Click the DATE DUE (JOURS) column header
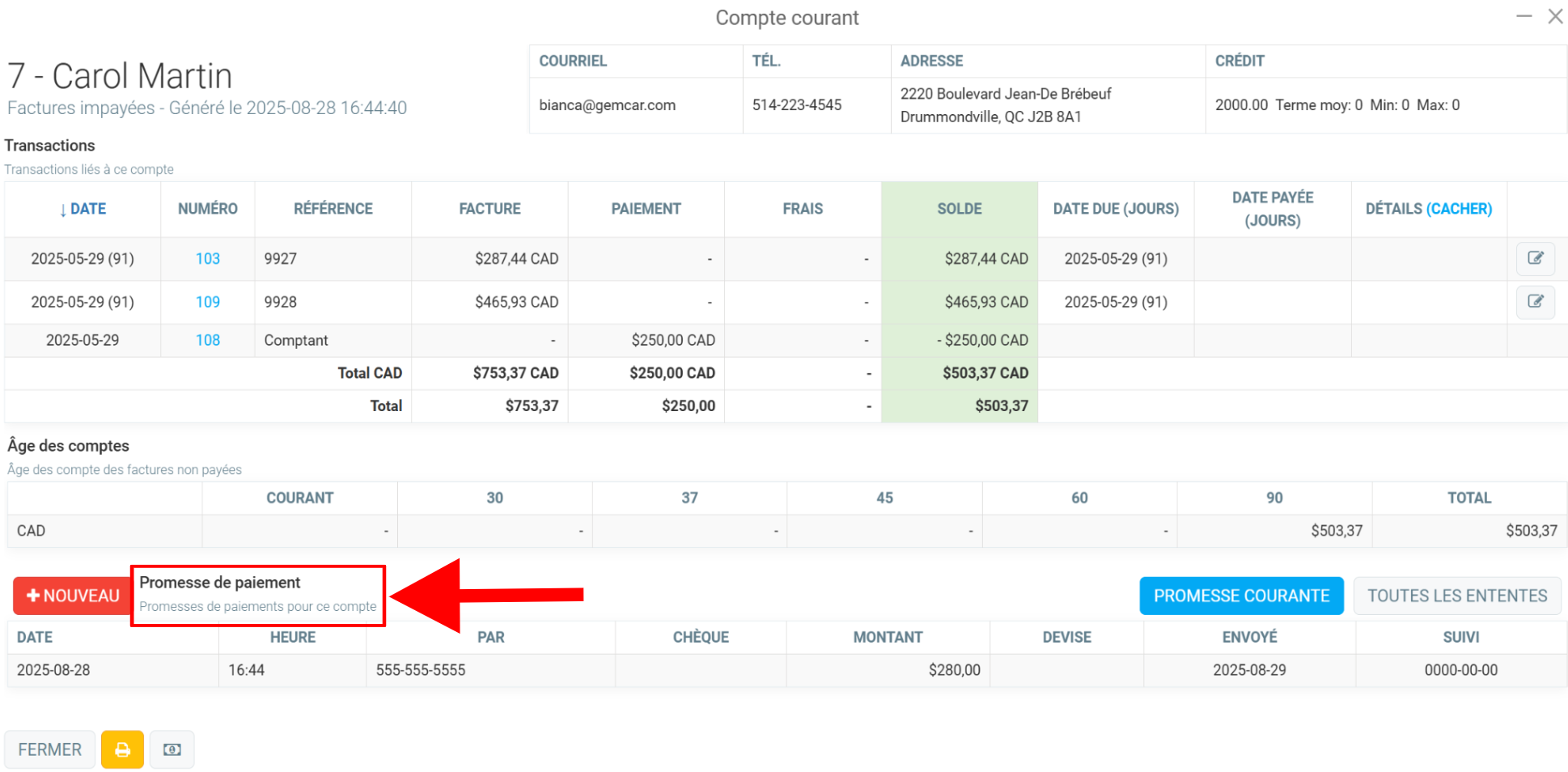Image resolution: width=1568 pixels, height=772 pixels. point(1116,209)
